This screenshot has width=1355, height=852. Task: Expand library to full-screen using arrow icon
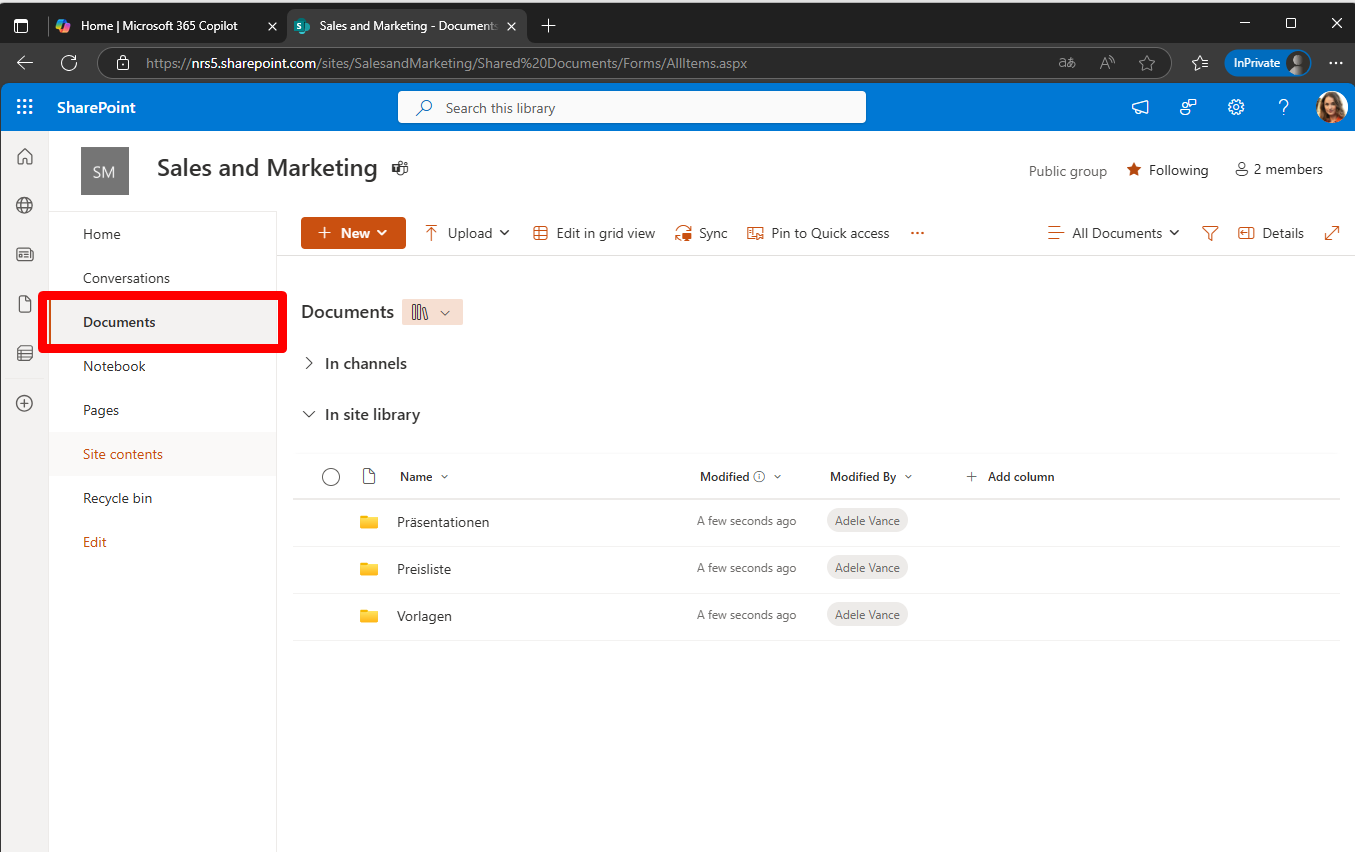[1331, 233]
